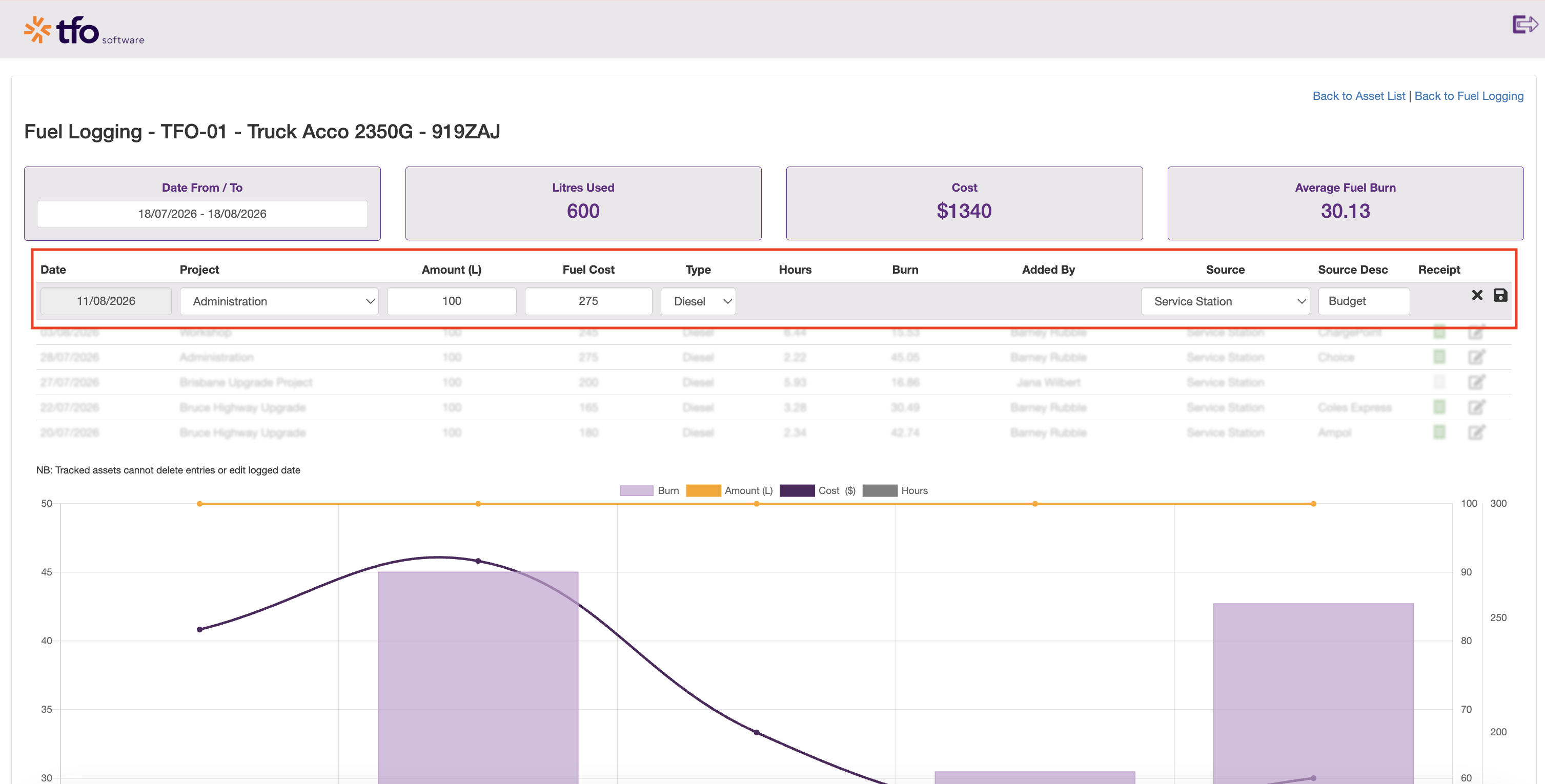Edit the 28/07/2026 Administration entry

tap(1476, 357)
